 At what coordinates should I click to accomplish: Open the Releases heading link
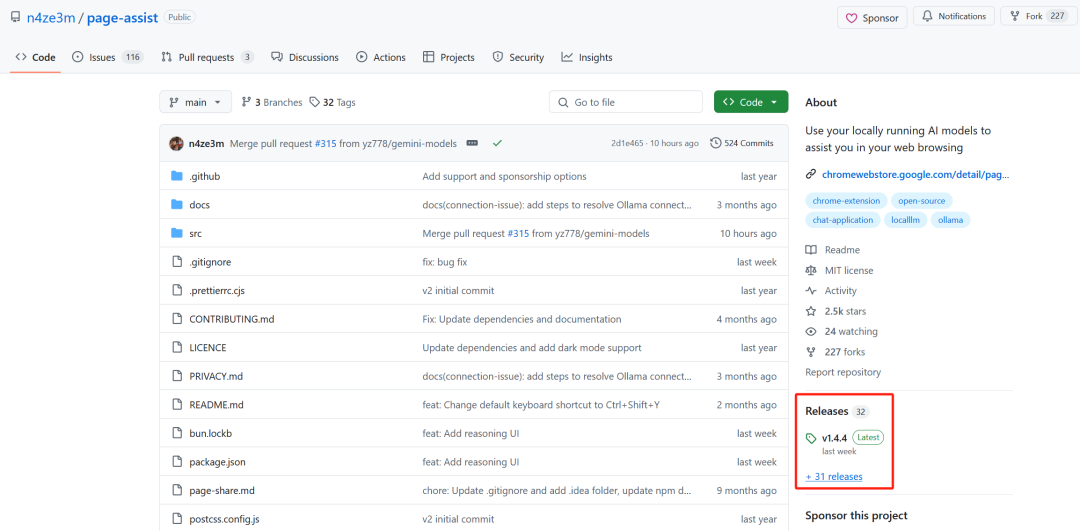click(827, 411)
